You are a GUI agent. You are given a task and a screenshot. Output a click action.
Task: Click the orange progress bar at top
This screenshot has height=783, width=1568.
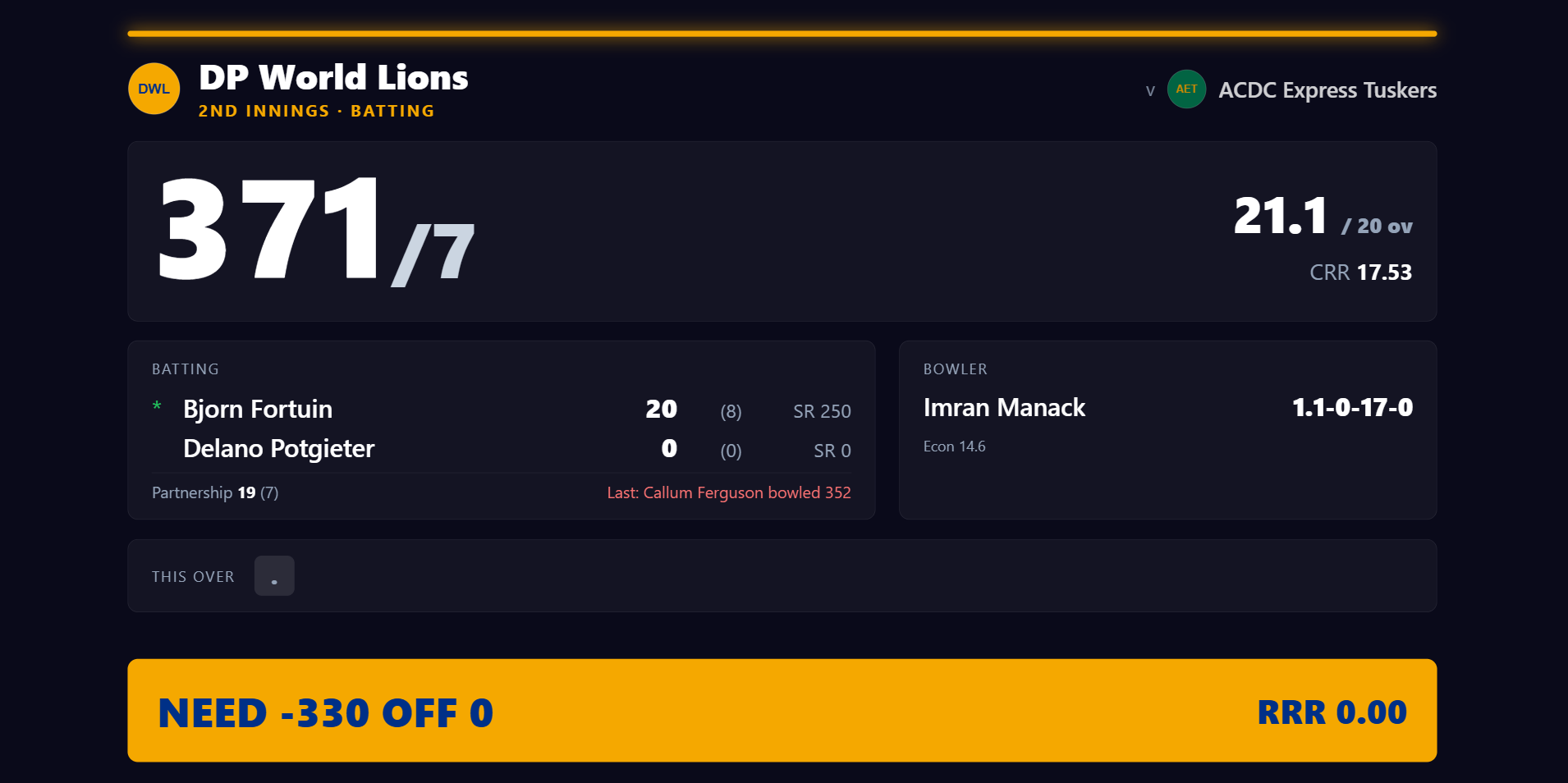tap(782, 34)
